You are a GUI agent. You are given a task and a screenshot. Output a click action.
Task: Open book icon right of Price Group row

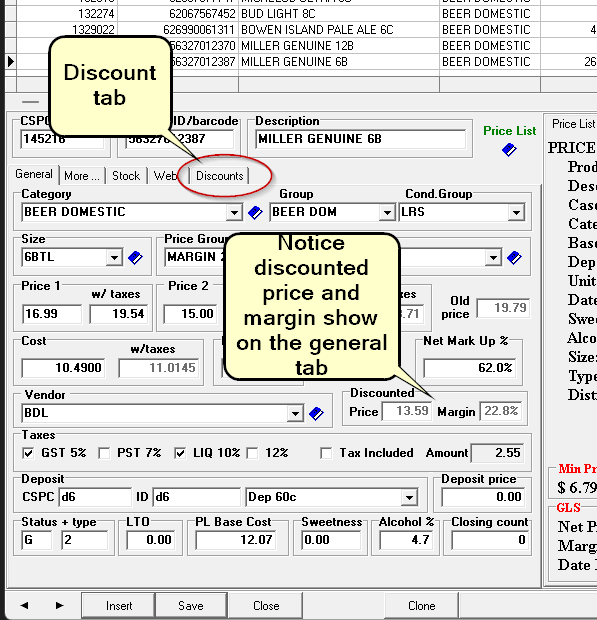pos(514,258)
